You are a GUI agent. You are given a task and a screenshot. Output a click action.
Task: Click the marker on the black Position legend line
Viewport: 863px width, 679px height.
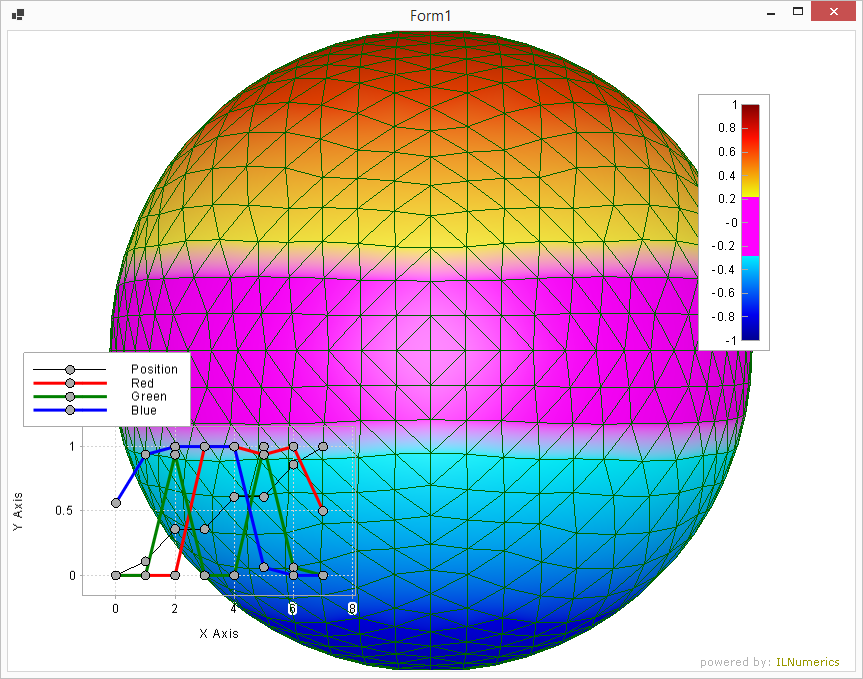70,370
